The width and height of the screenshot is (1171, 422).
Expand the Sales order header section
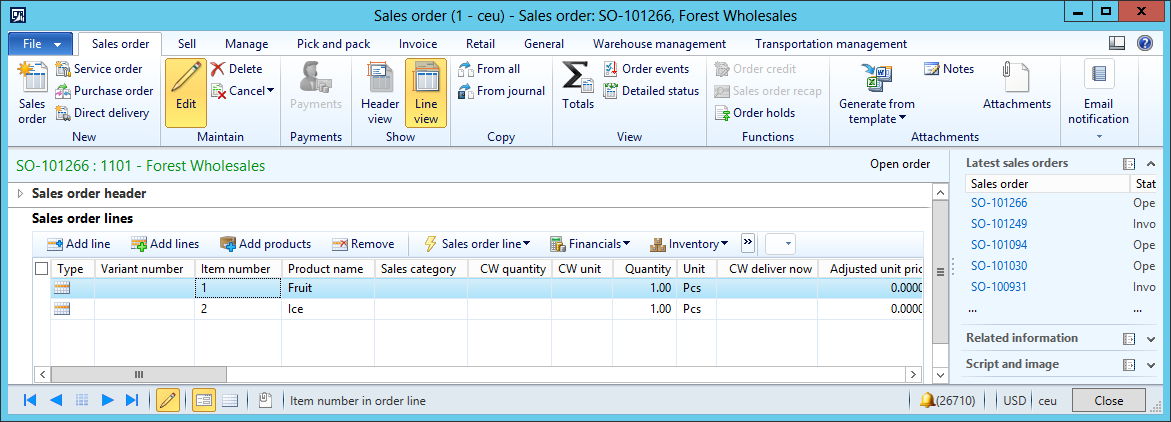coord(23,193)
